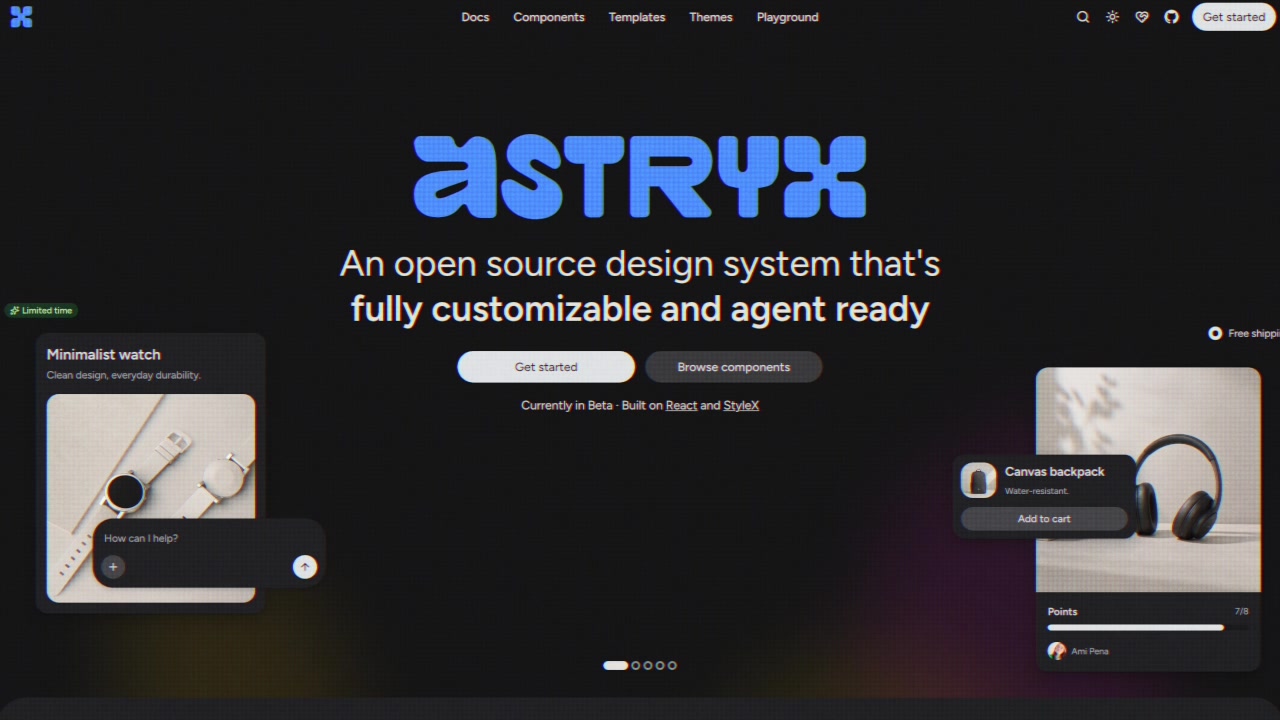The height and width of the screenshot is (720, 1280).
Task: Click the Canvas backpack thumbnail icon
Action: [x=979, y=480]
